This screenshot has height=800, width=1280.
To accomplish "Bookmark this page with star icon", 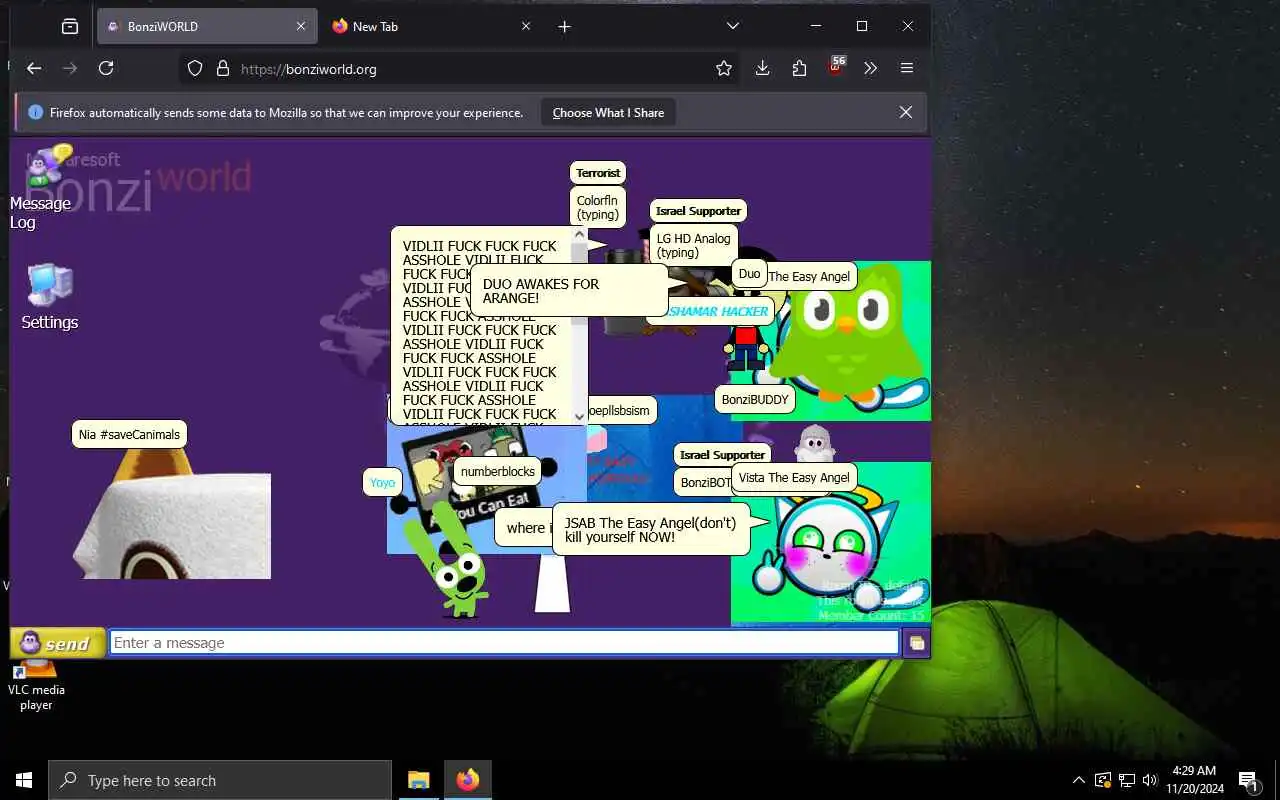I will (x=724, y=68).
